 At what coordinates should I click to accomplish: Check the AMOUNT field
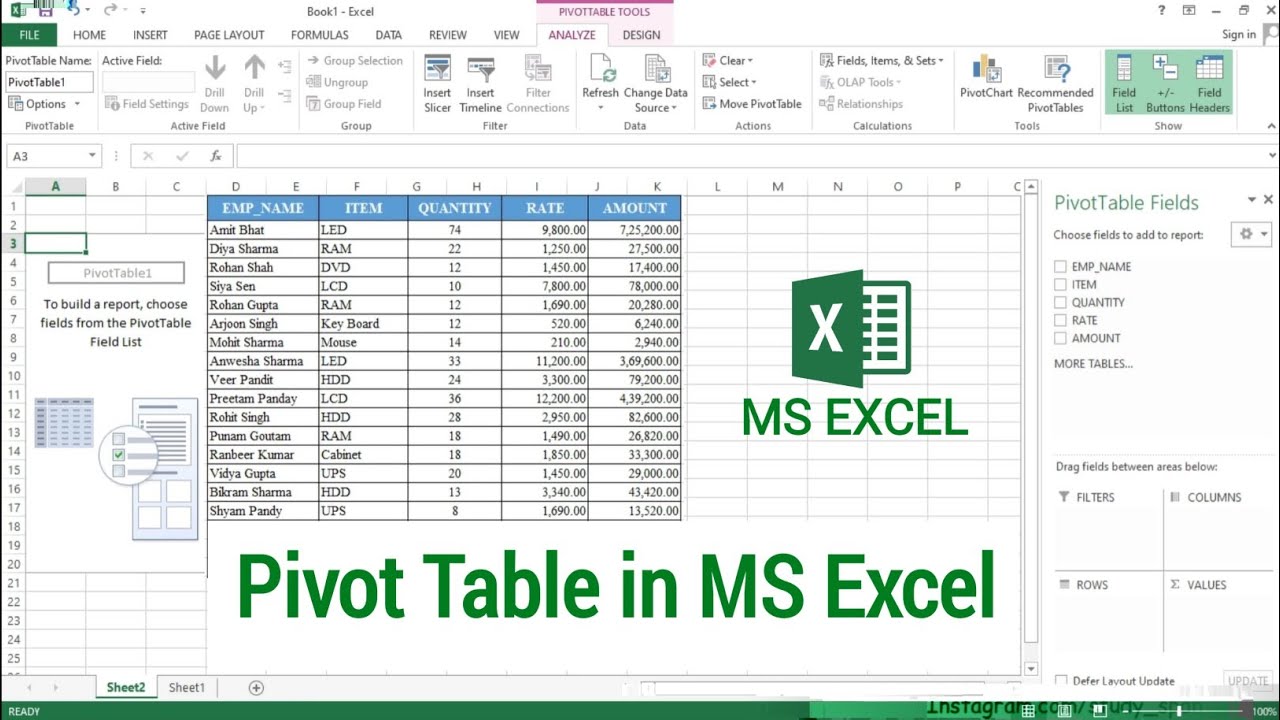click(1060, 339)
